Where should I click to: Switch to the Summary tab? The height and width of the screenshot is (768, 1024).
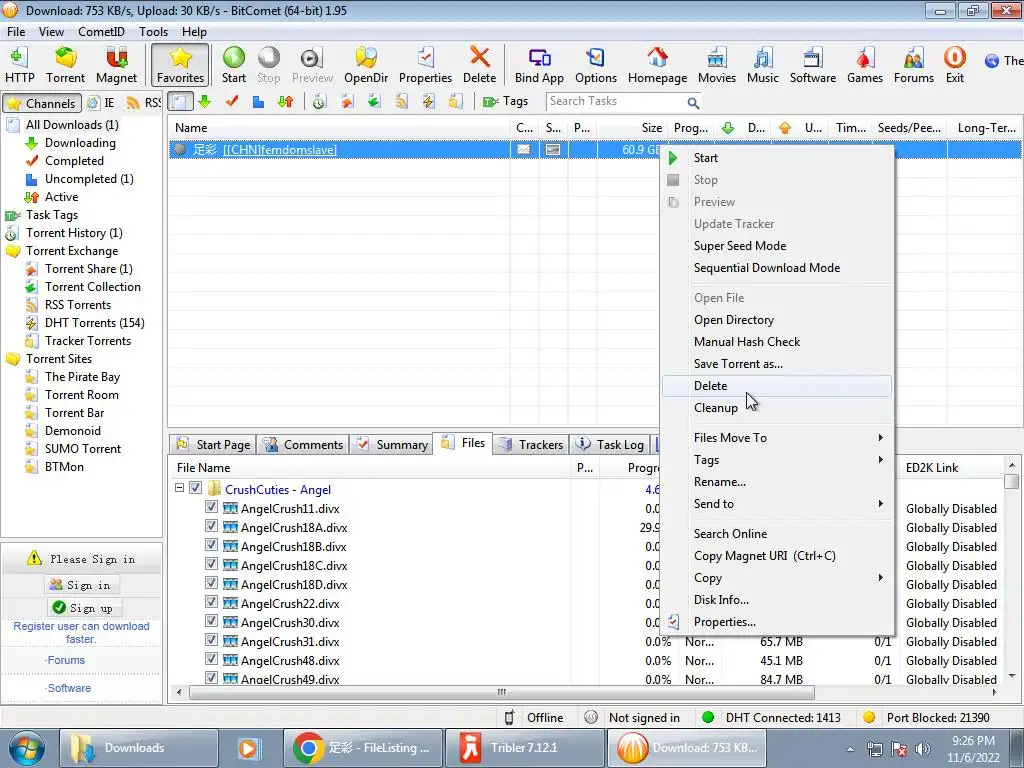[x=391, y=445]
